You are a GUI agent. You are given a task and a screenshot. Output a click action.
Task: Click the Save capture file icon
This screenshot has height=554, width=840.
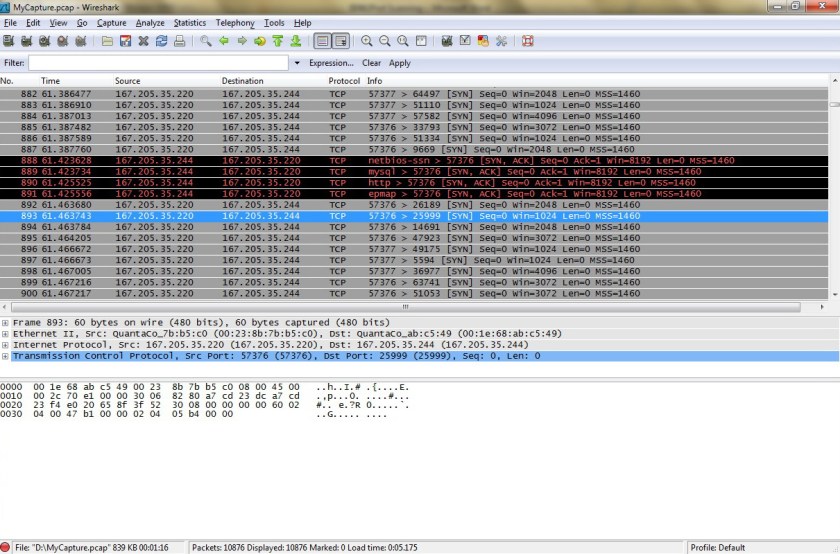(x=126, y=41)
